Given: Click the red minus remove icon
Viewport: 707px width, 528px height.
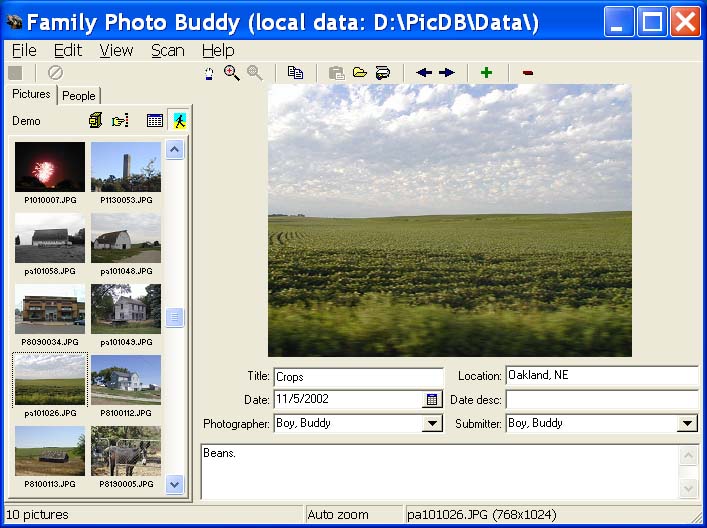Looking at the screenshot, I should (x=527, y=73).
